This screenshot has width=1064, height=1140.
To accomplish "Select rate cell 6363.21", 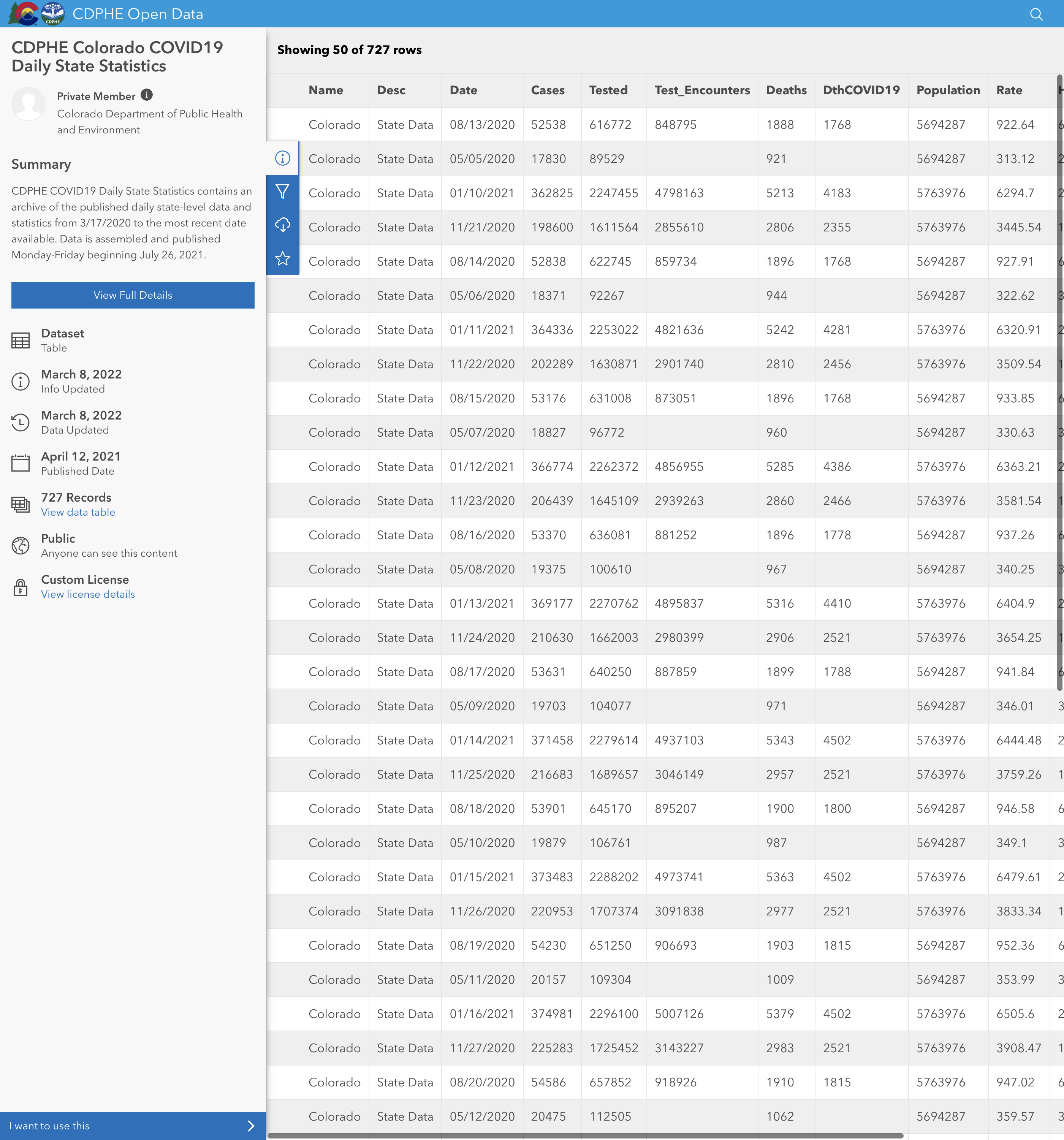I will point(1019,467).
